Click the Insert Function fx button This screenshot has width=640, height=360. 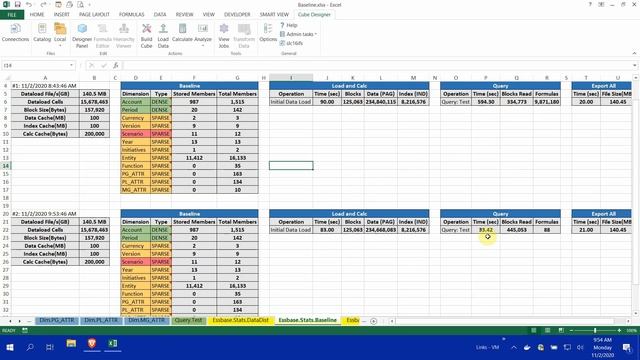116,65
